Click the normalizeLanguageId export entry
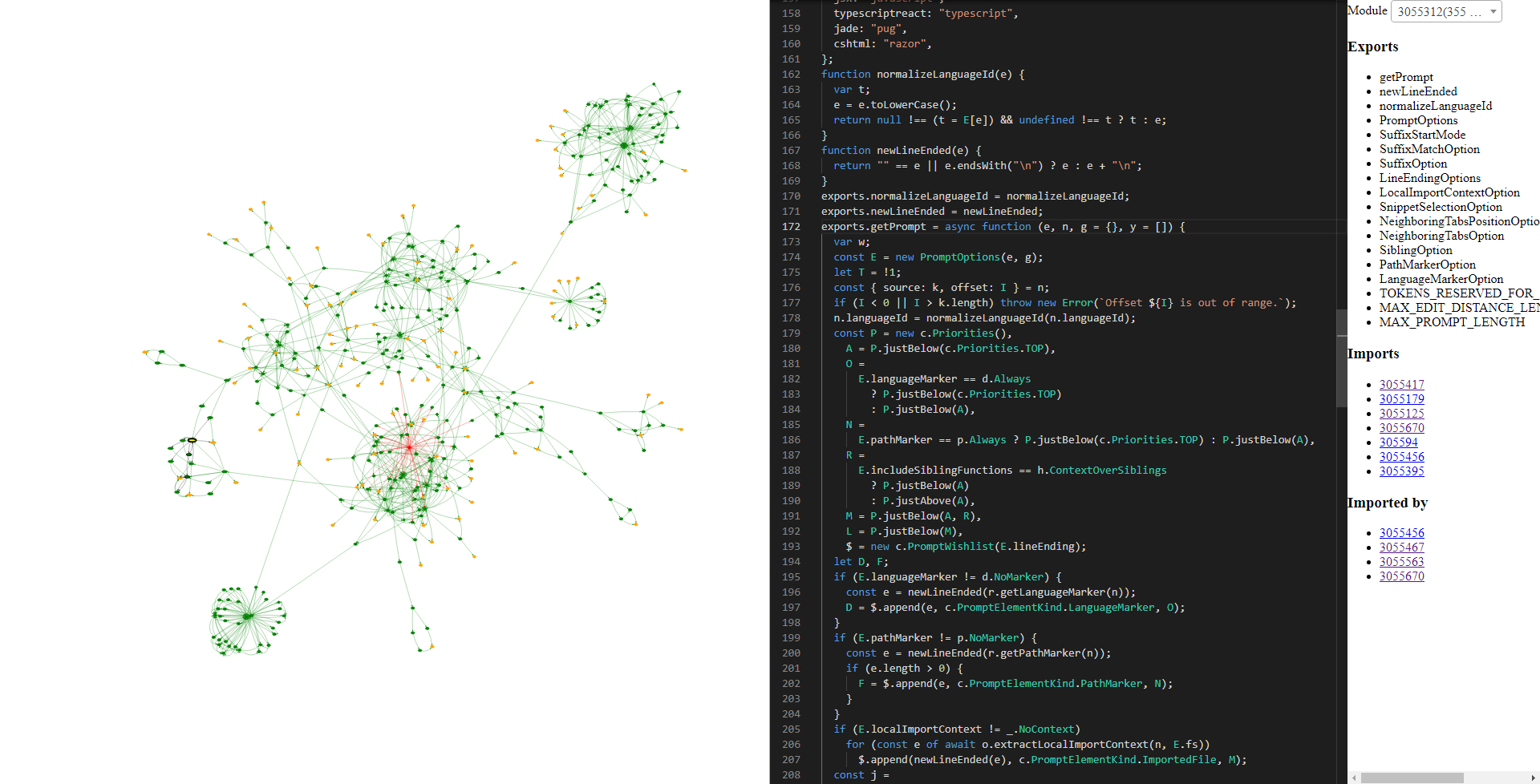The width and height of the screenshot is (1540, 784). pos(1436,106)
